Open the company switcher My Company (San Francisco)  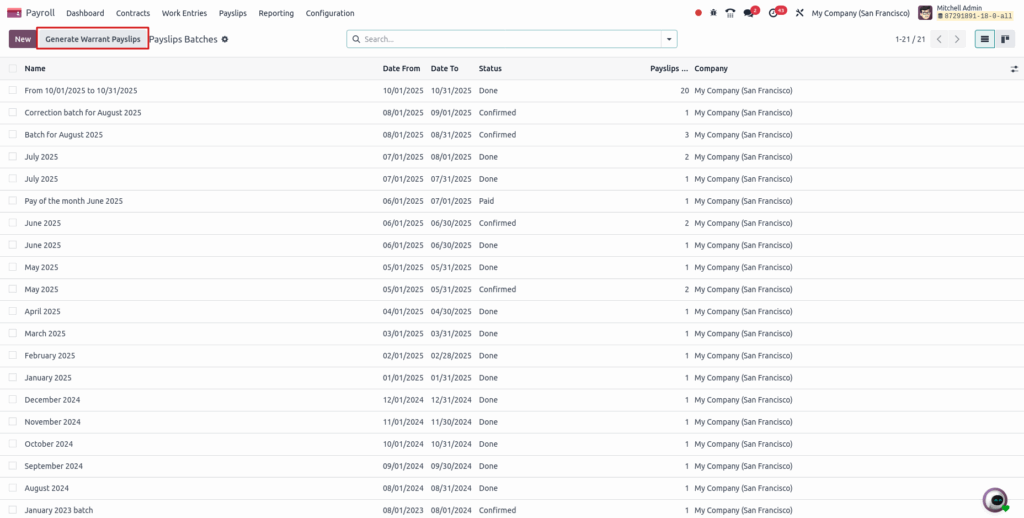coord(860,13)
